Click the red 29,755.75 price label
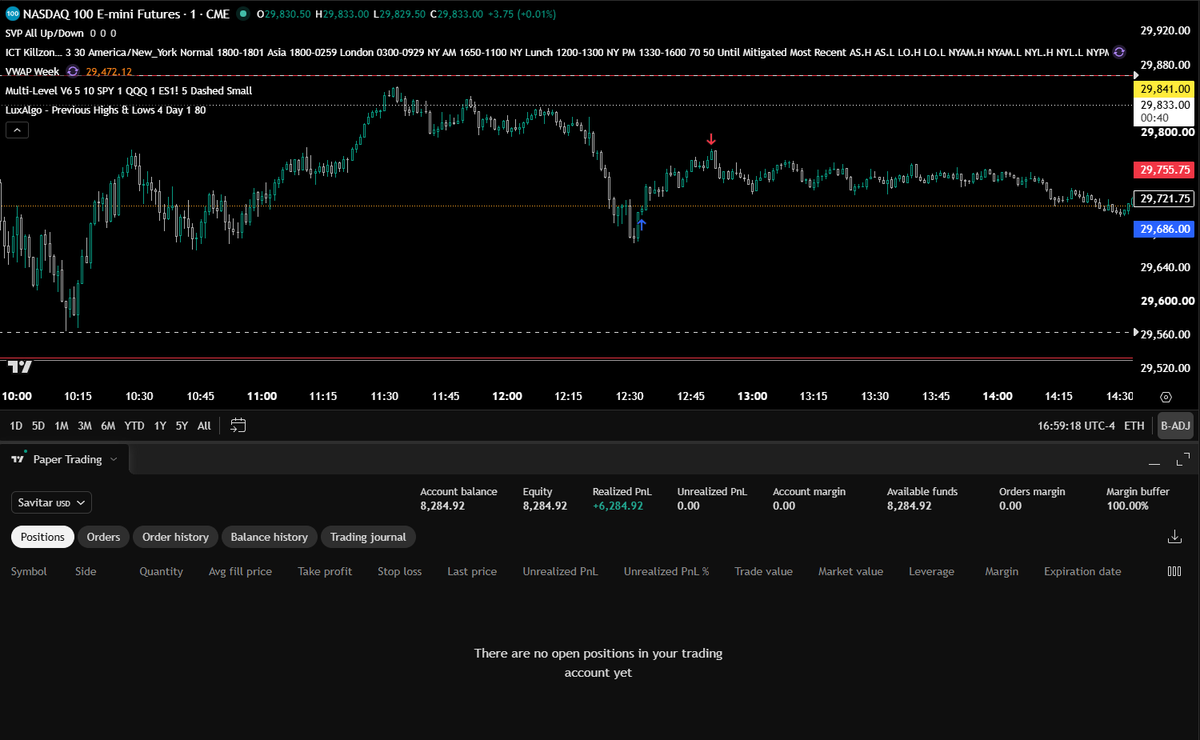The image size is (1200, 740). tap(1164, 170)
